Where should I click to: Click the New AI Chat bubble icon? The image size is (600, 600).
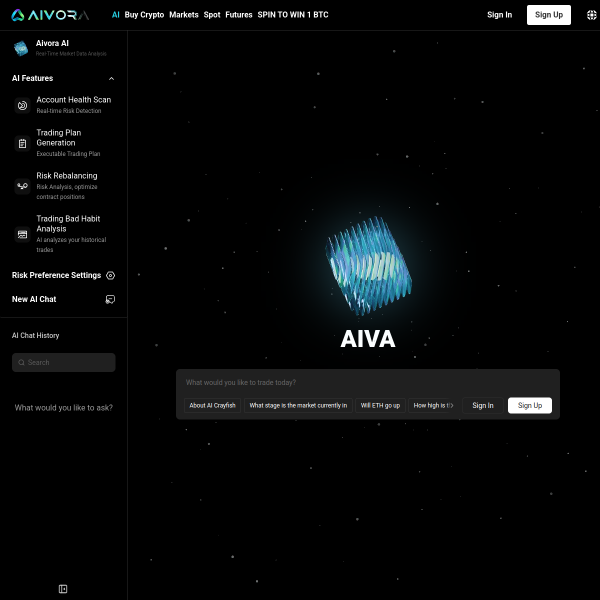click(110, 299)
